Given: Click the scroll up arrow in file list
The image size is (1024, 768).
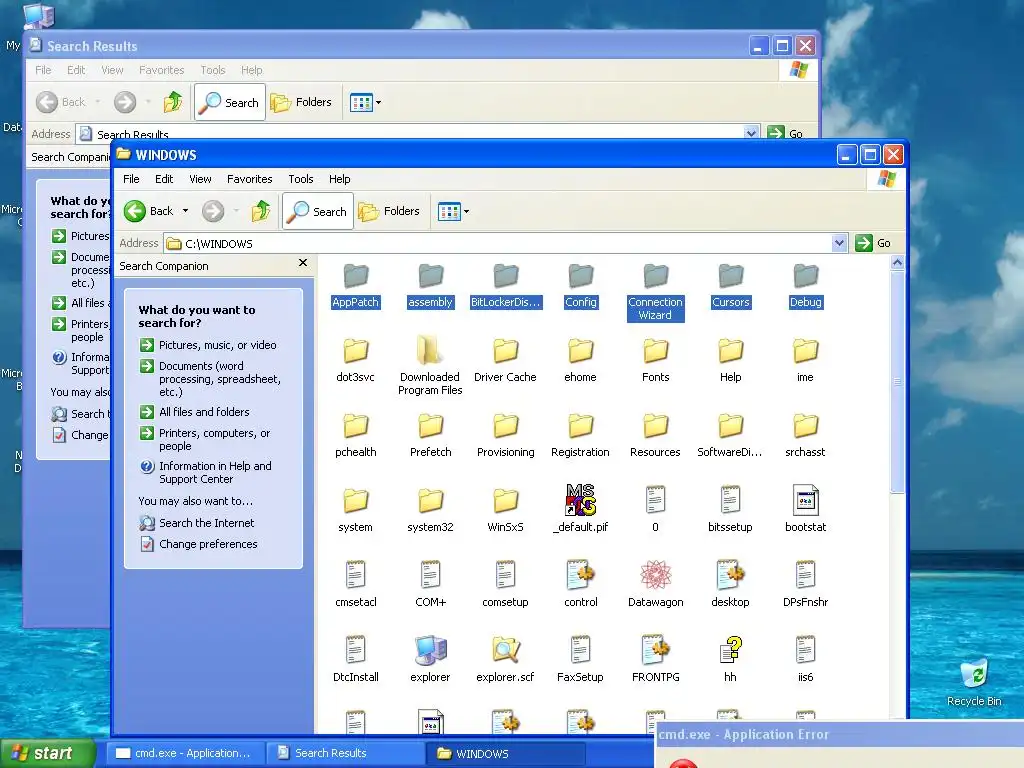Looking at the screenshot, I should tap(897, 263).
